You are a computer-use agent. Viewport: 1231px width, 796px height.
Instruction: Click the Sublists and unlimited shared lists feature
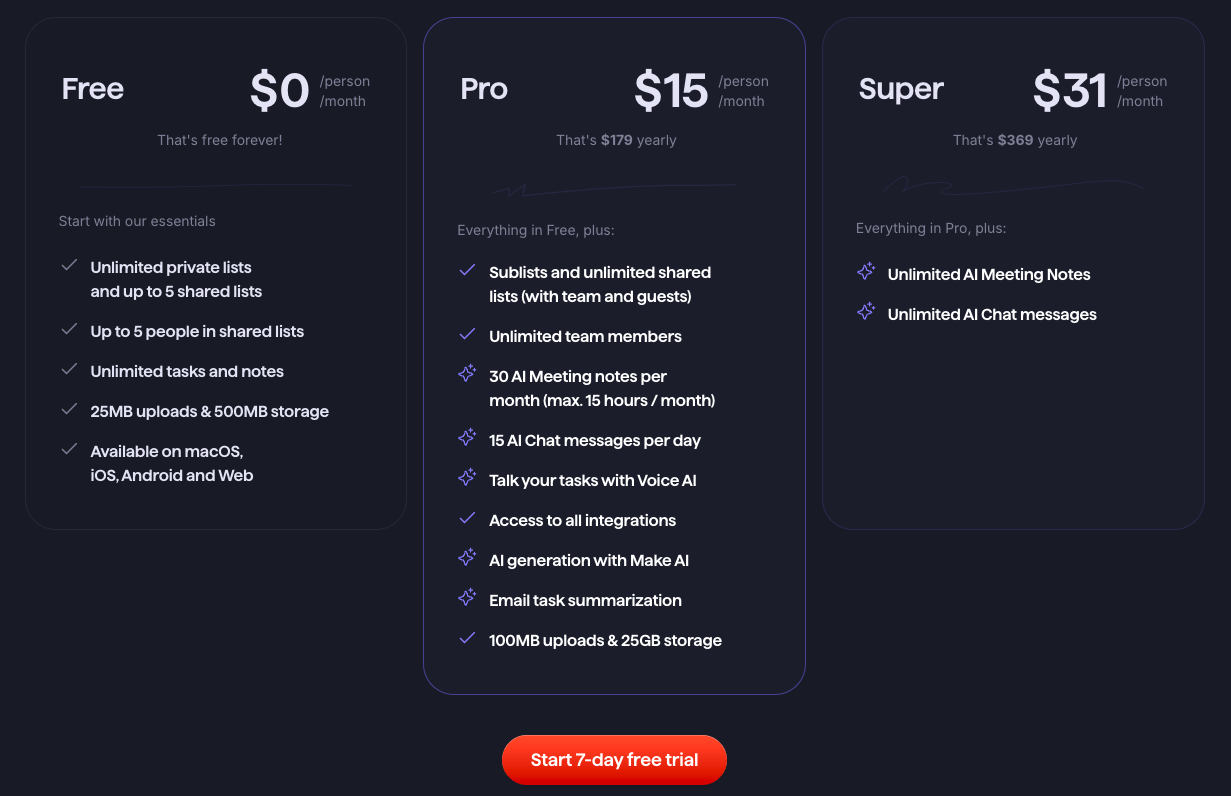(600, 284)
